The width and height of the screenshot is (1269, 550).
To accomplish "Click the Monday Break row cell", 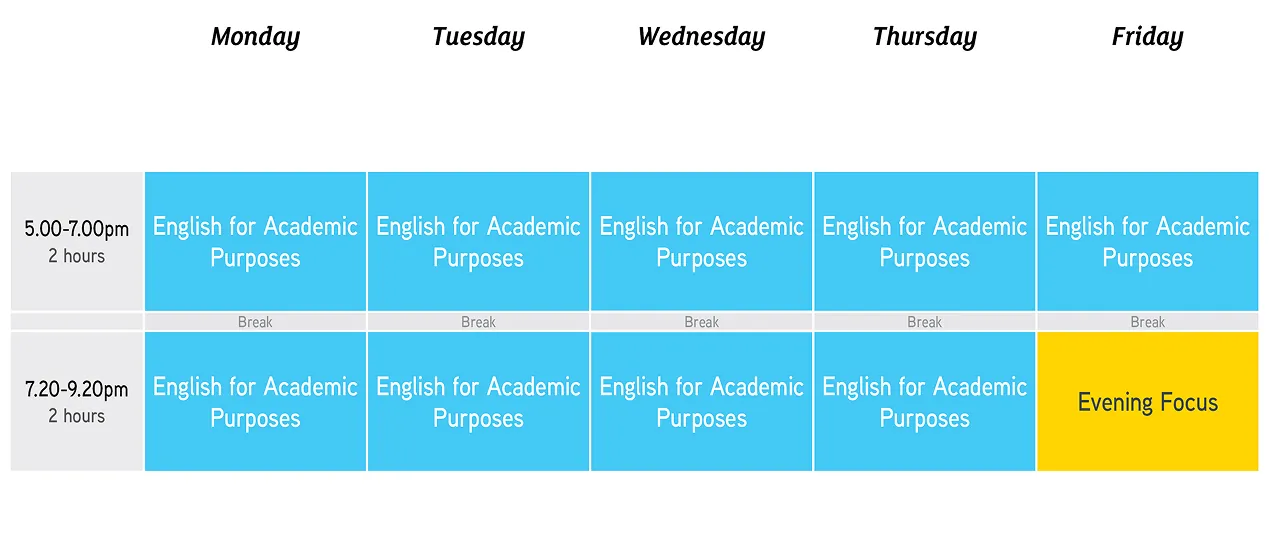I will click(x=255, y=322).
